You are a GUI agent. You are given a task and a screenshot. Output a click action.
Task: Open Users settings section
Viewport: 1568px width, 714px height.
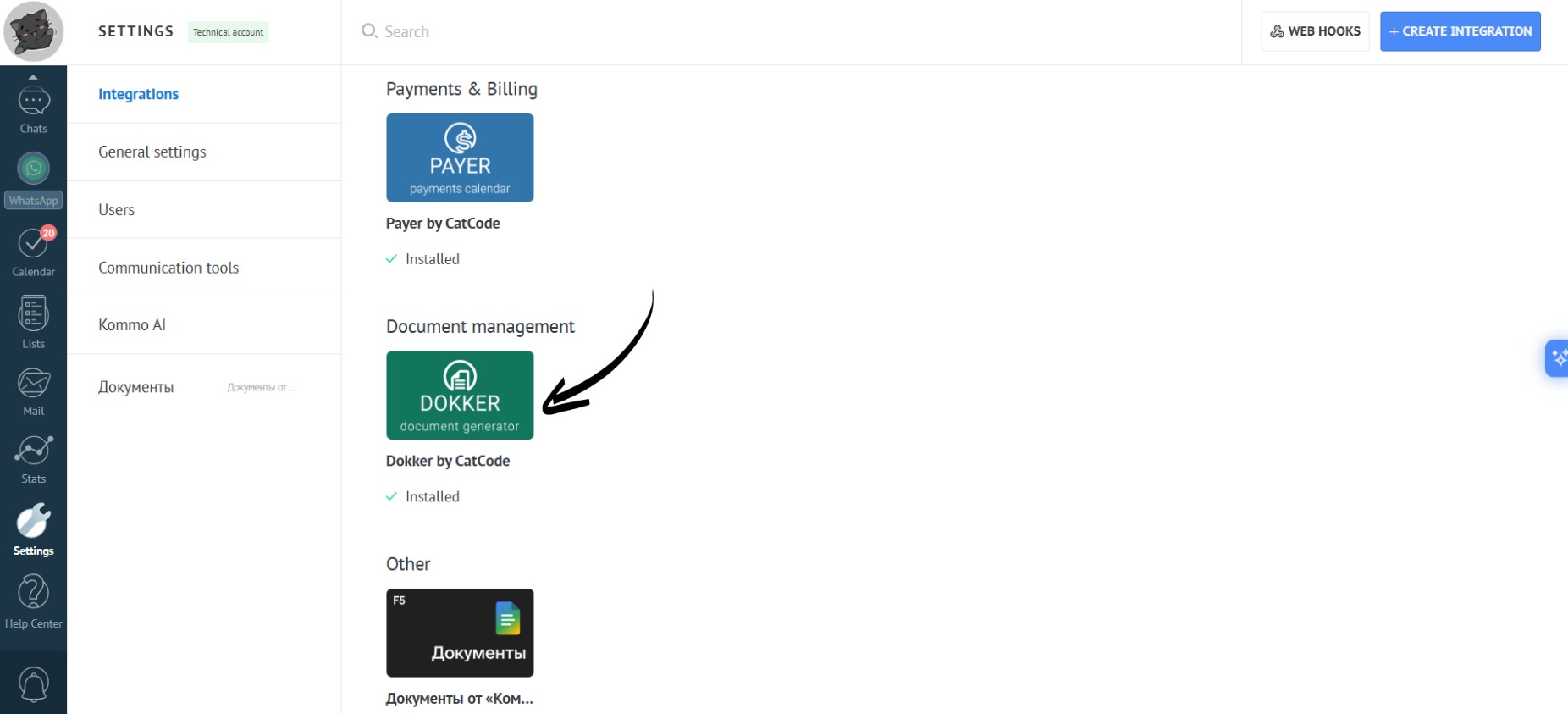[117, 210]
